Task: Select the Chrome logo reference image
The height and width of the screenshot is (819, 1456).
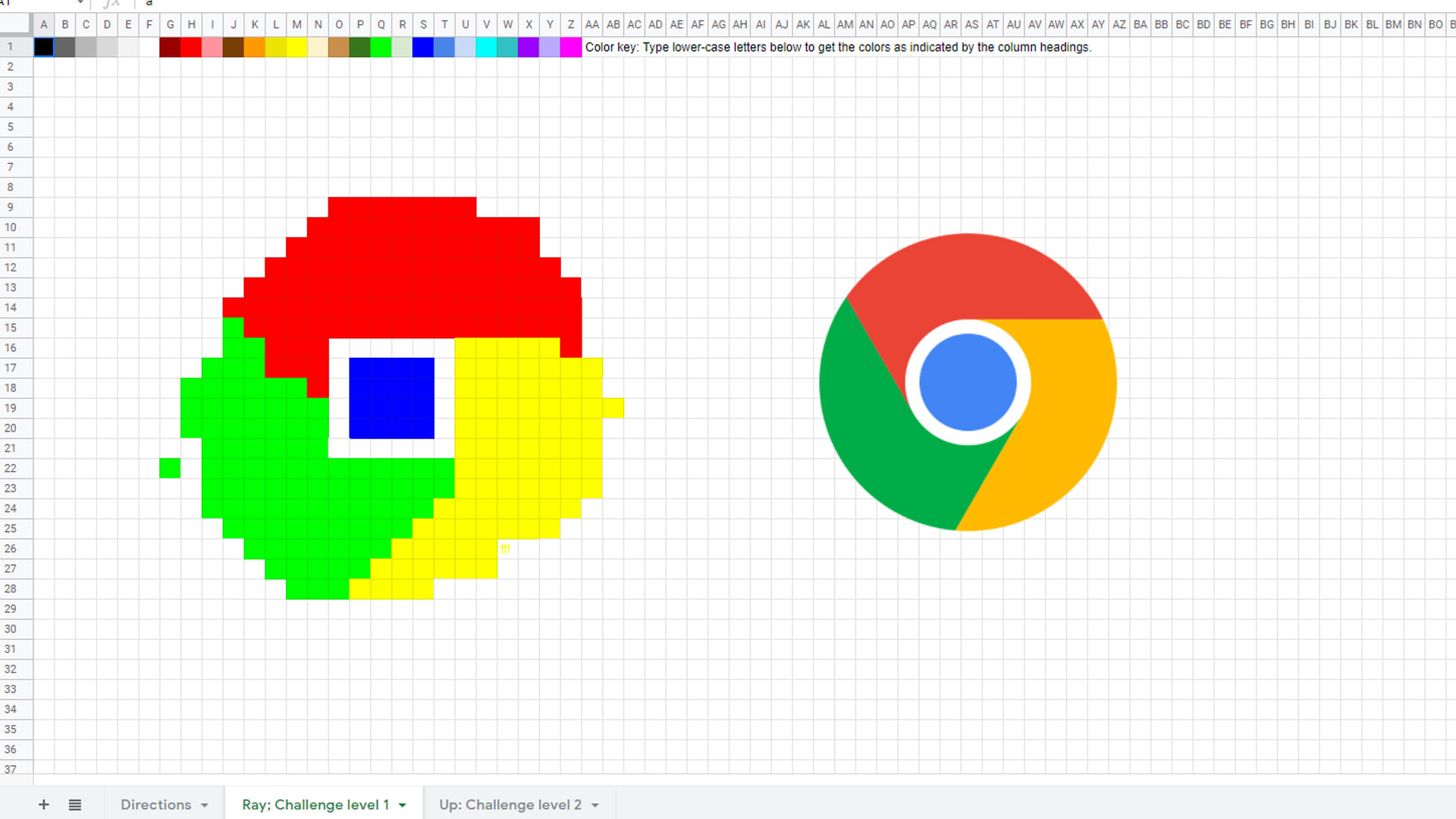Action: coord(968,382)
